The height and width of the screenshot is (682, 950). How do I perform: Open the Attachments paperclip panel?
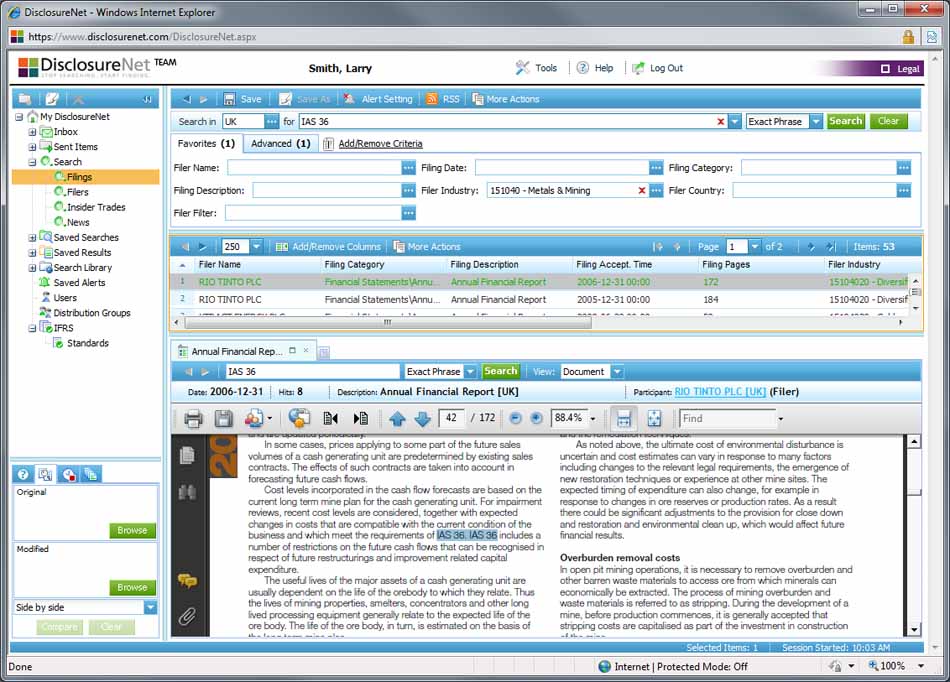pyautogui.click(x=187, y=616)
